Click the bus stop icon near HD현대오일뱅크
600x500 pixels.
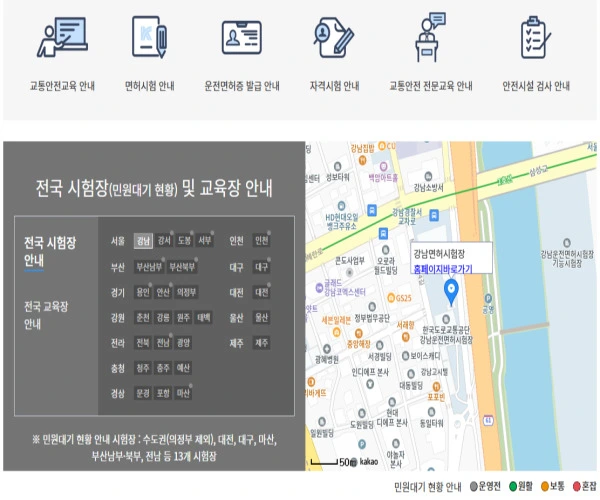372,210
